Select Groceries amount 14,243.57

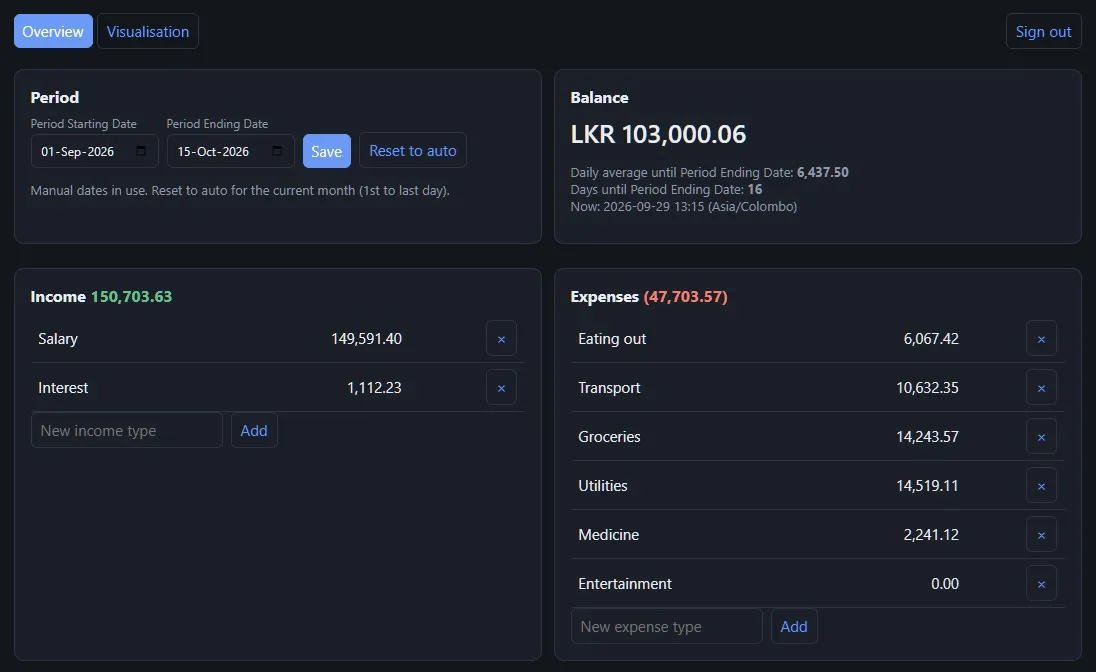(927, 437)
